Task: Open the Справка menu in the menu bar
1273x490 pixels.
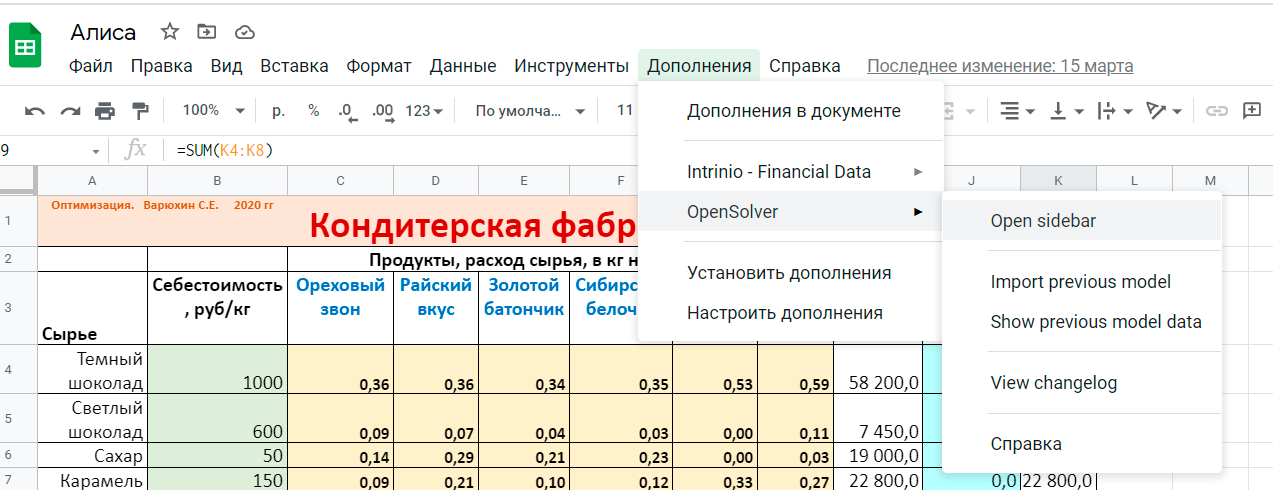Action: (x=804, y=66)
